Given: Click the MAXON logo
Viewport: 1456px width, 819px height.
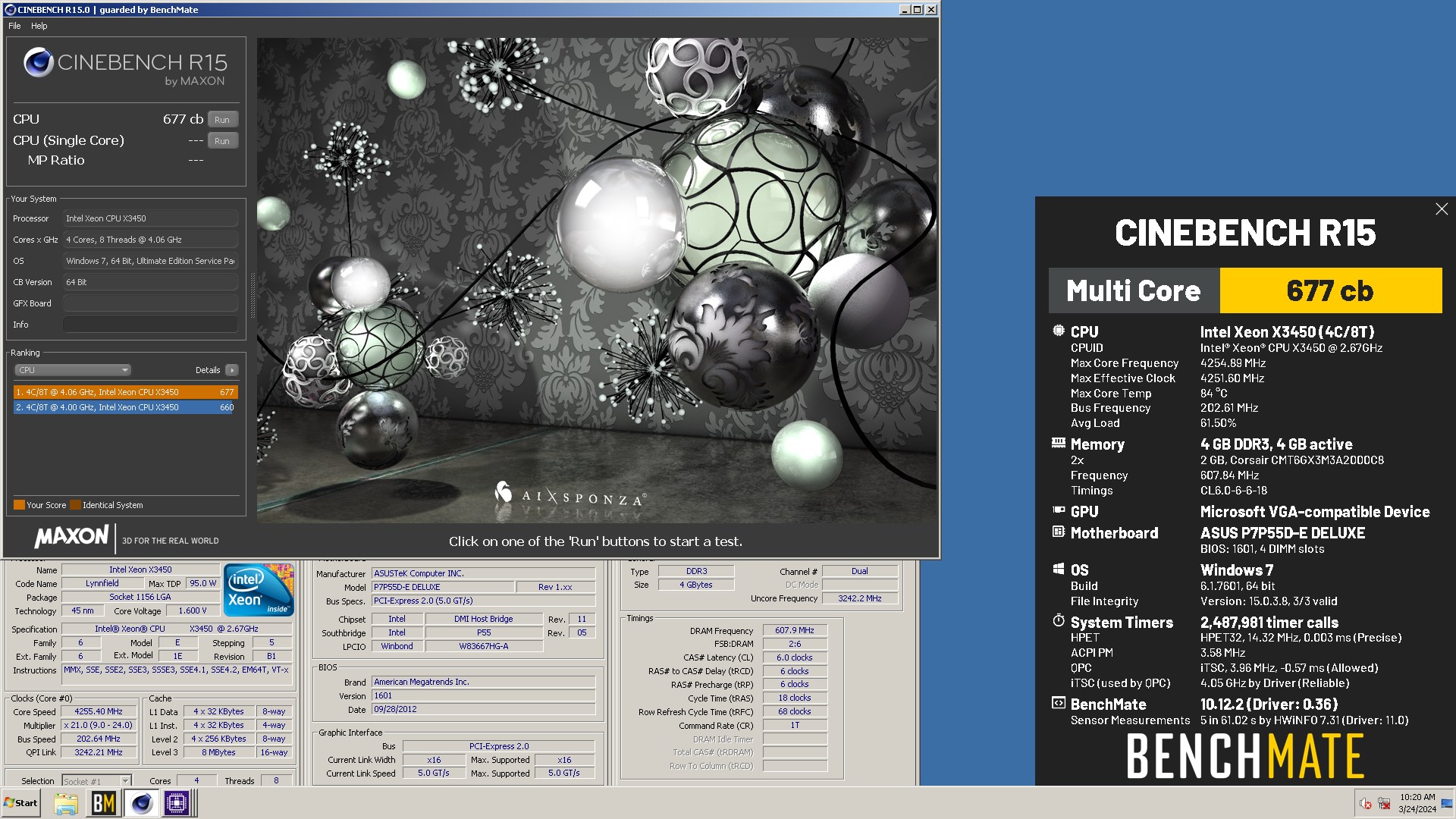Looking at the screenshot, I should pyautogui.click(x=72, y=537).
